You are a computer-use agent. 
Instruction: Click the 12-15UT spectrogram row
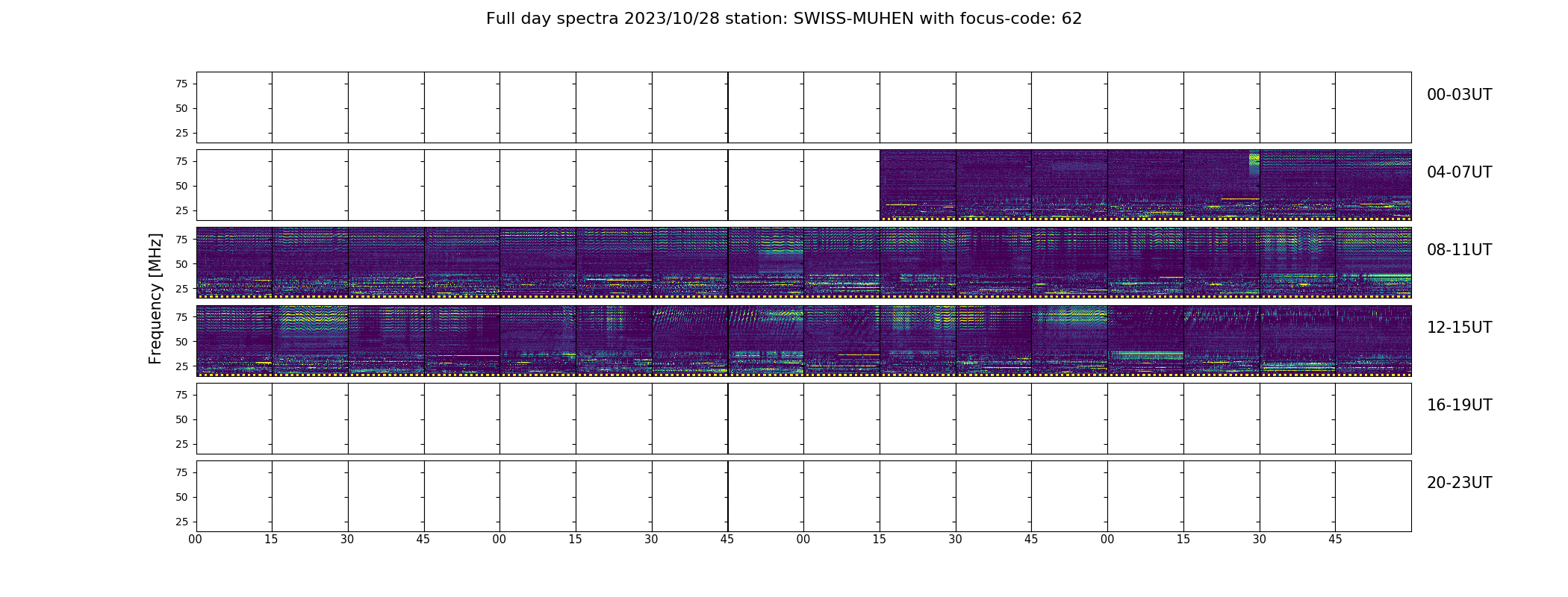[803, 340]
